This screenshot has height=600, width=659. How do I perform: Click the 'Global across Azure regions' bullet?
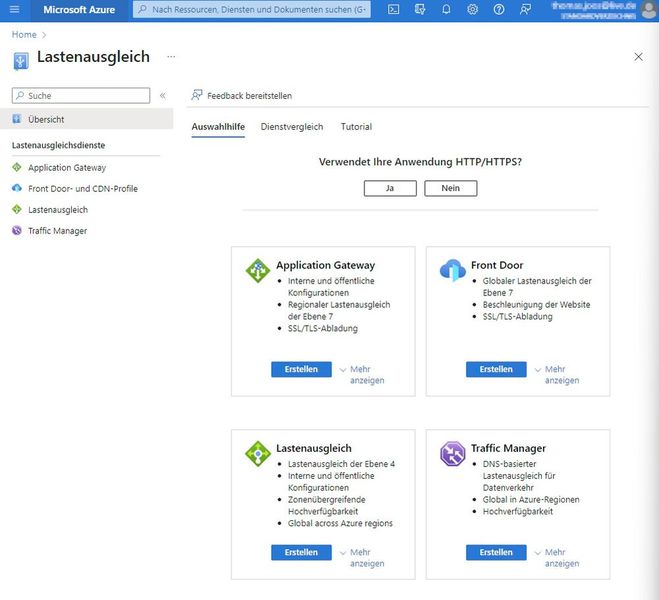(x=340, y=524)
